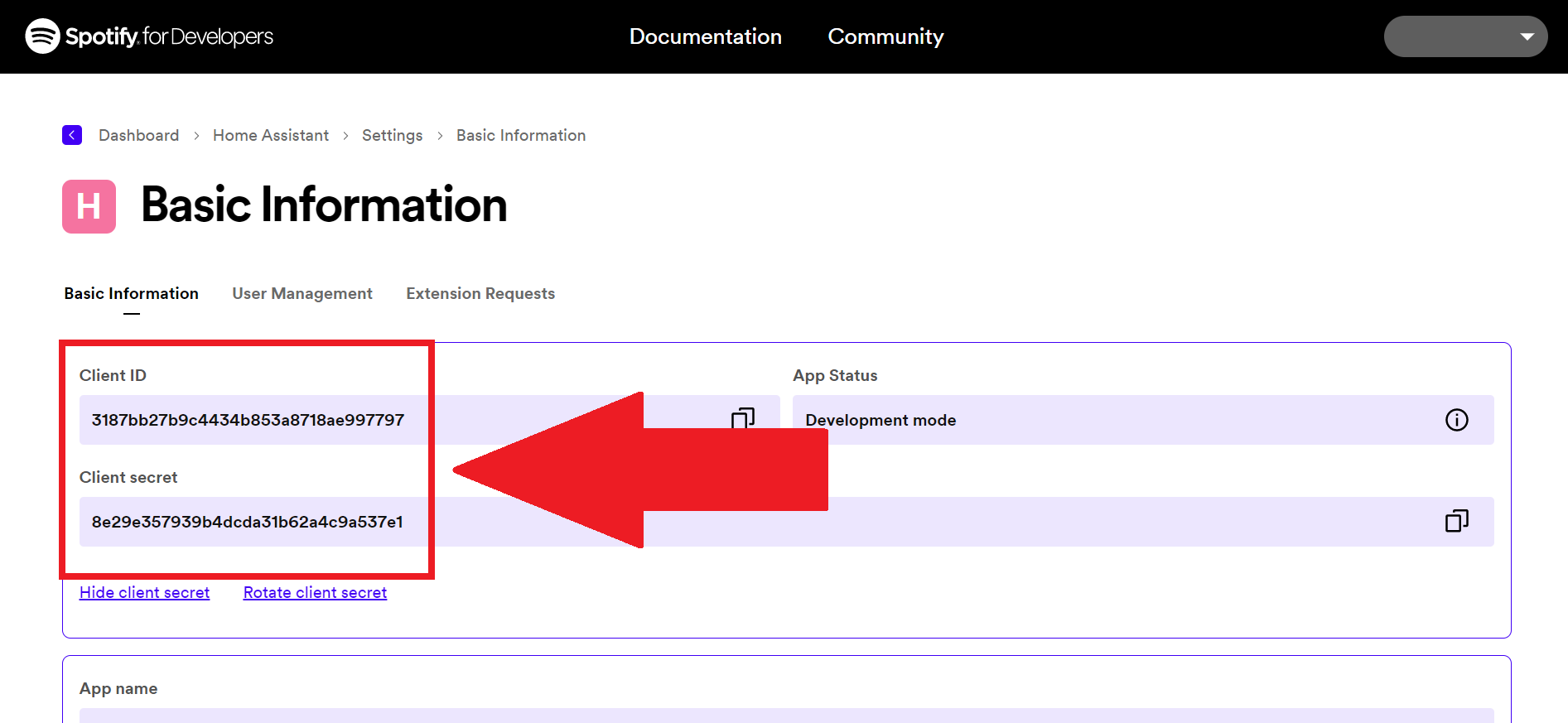This screenshot has width=1568, height=723.
Task: Click Rotate client secret link
Action: [315, 592]
